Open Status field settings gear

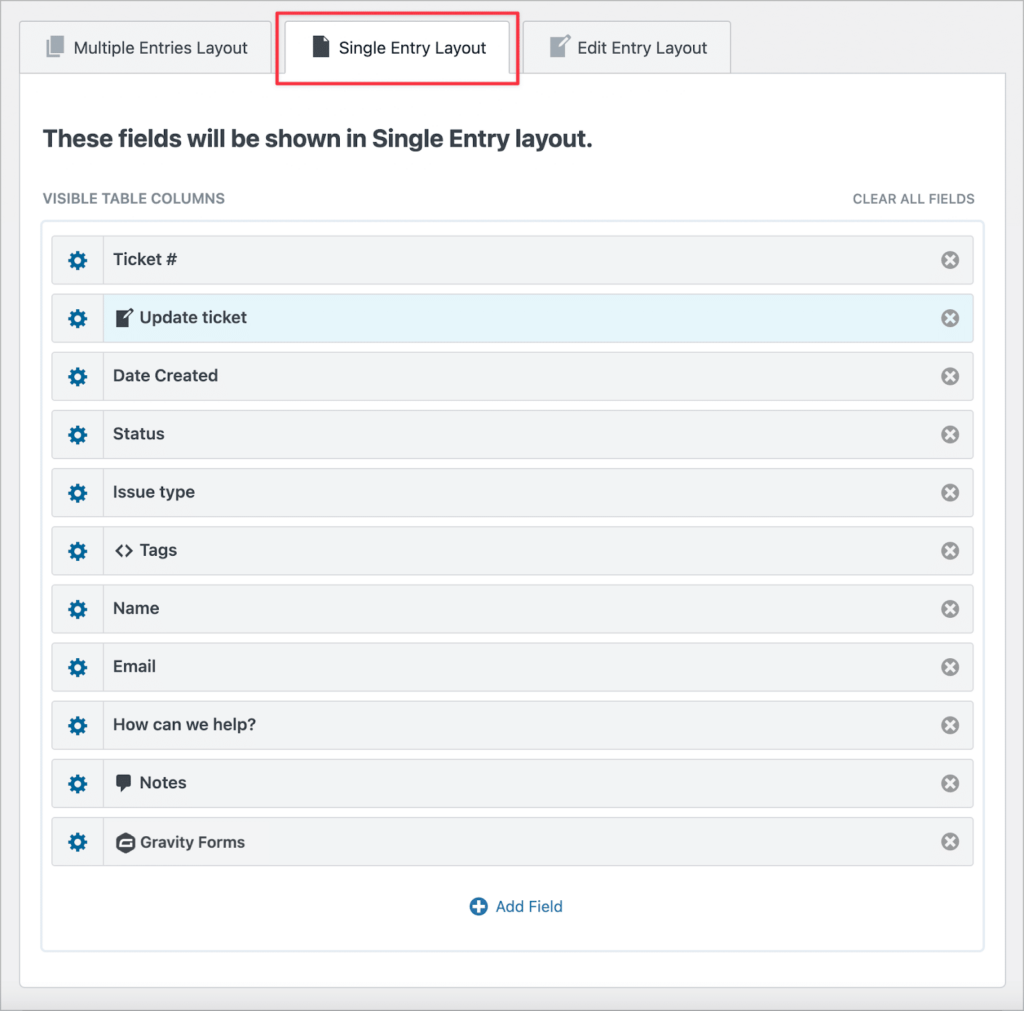click(77, 434)
